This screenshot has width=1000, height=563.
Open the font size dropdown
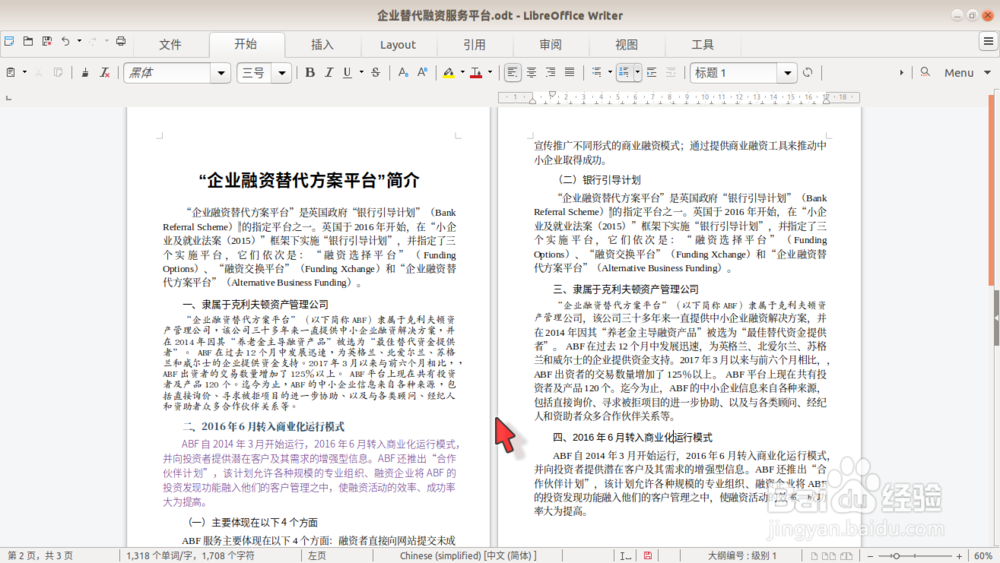[x=281, y=73]
